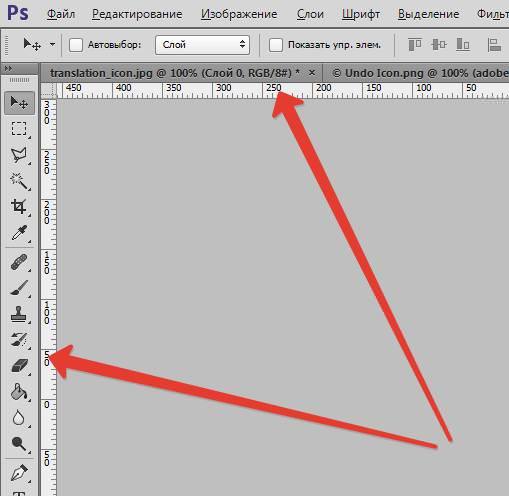The height and width of the screenshot is (496, 509).
Task: Select the Rectangular Marquee tool
Action: 19,128
